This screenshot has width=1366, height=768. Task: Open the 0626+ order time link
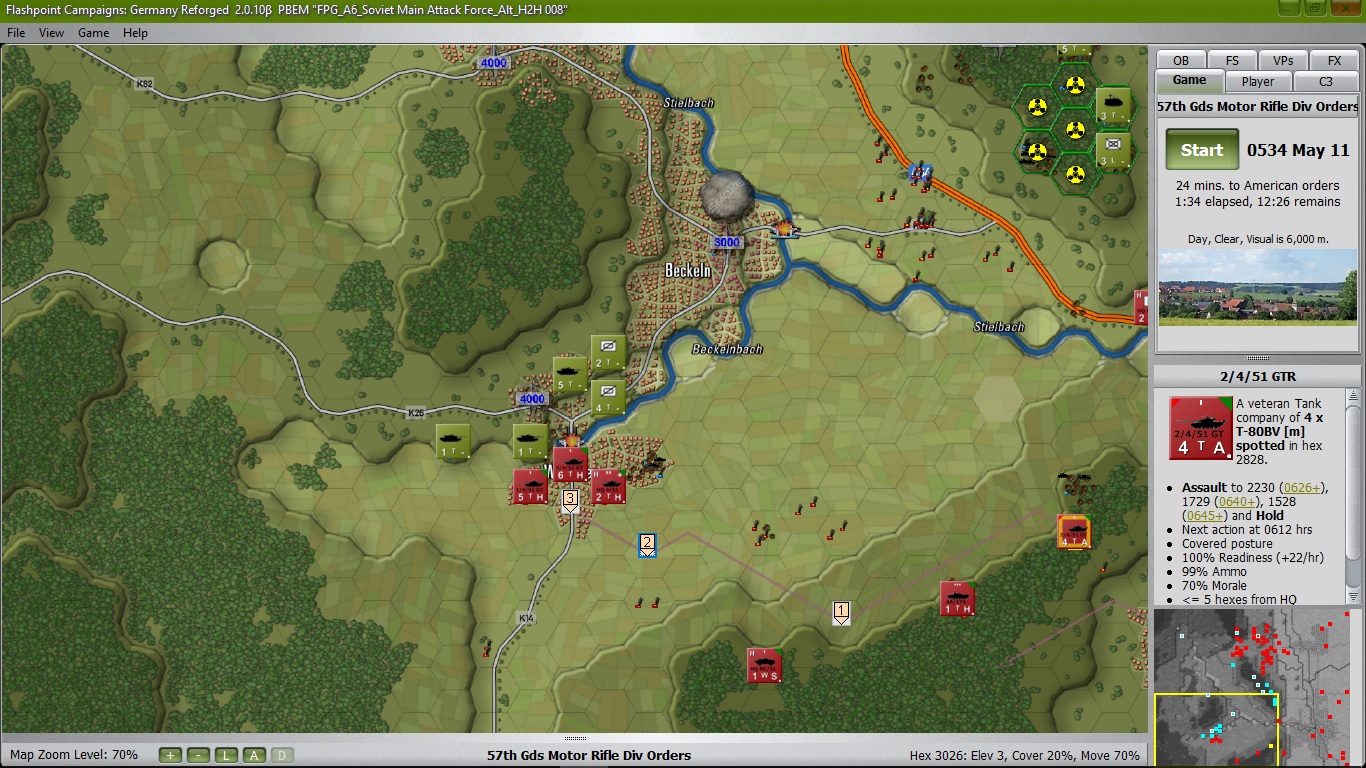pos(1303,487)
